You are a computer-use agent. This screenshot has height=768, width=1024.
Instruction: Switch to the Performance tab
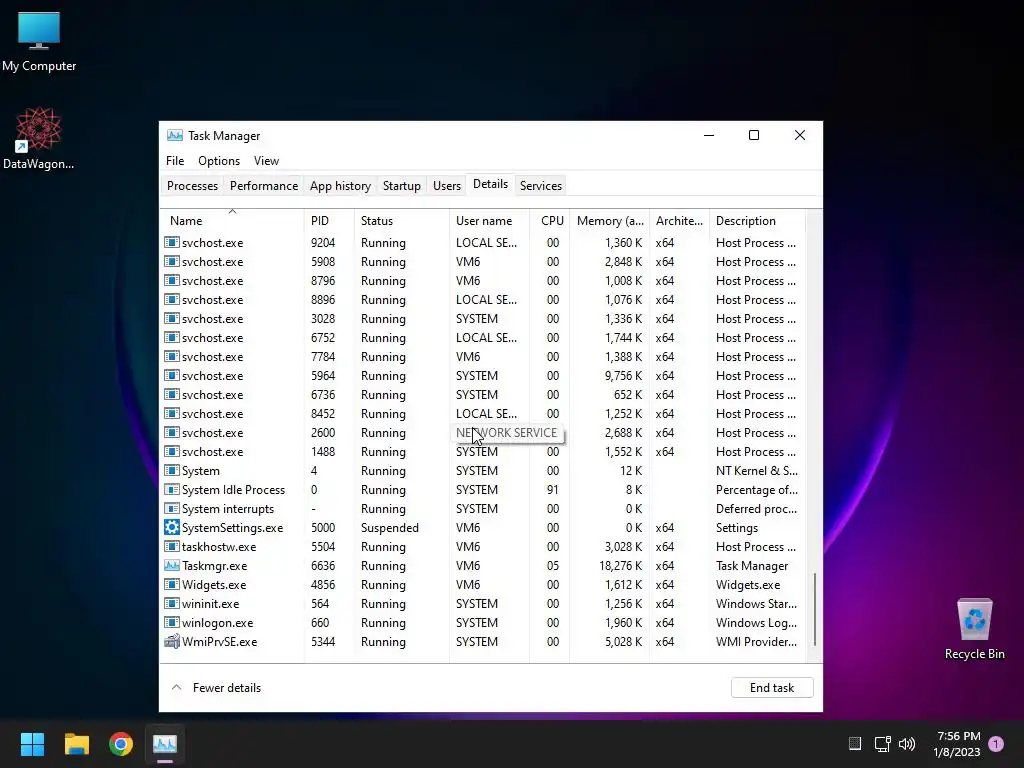[x=264, y=185]
